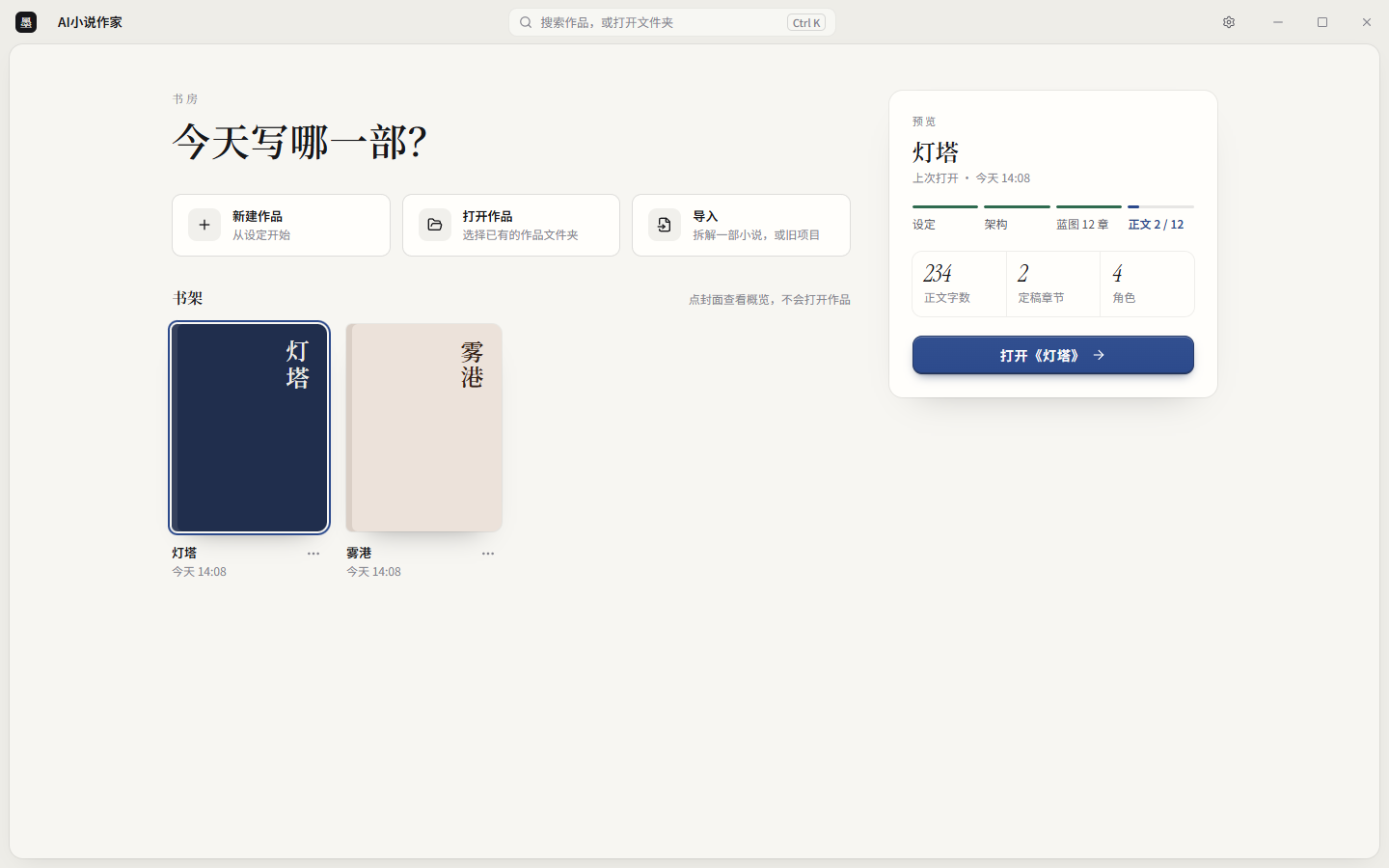Click the 4 角色 stat

tap(1147, 284)
